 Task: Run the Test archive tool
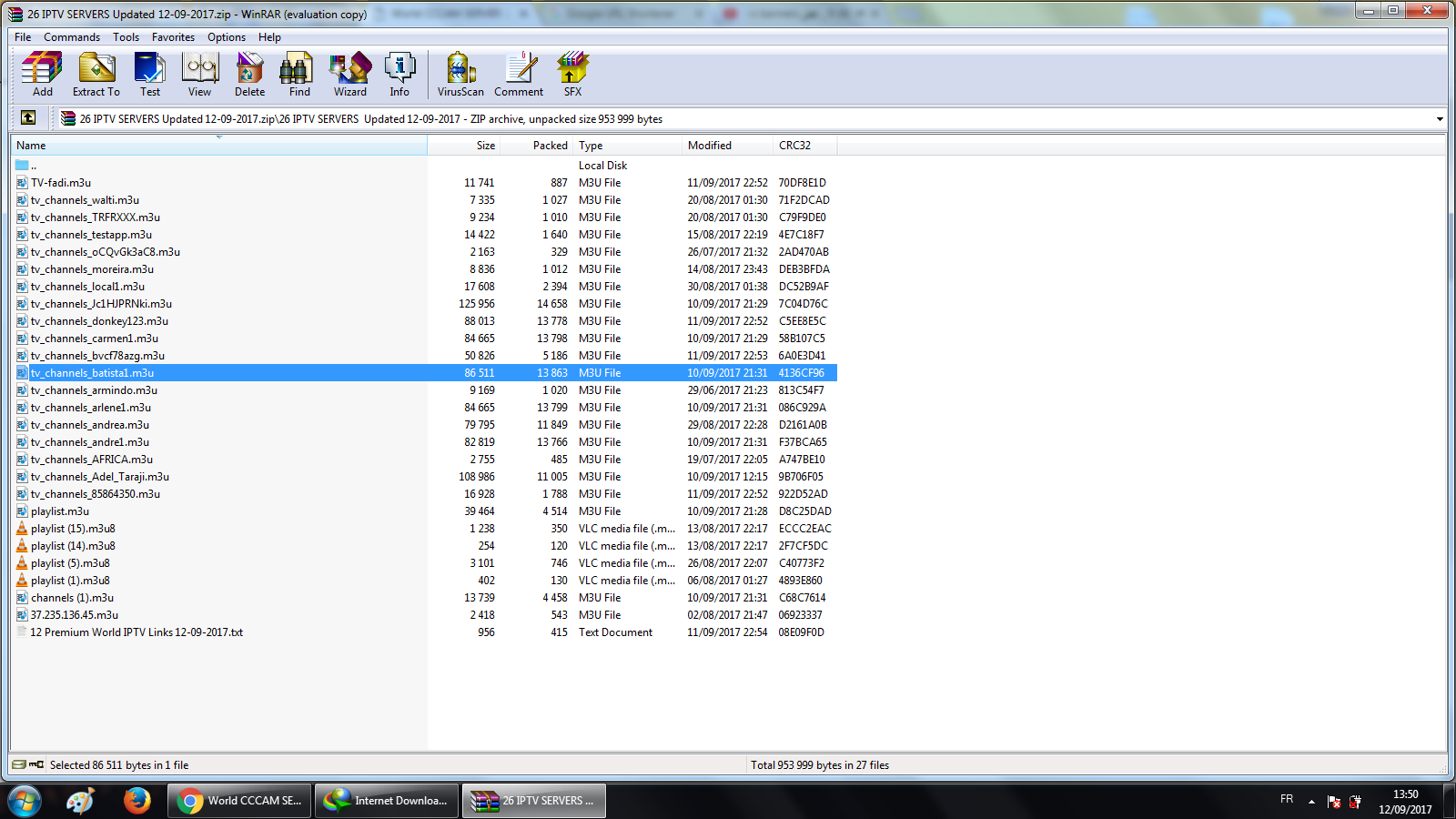click(x=150, y=74)
